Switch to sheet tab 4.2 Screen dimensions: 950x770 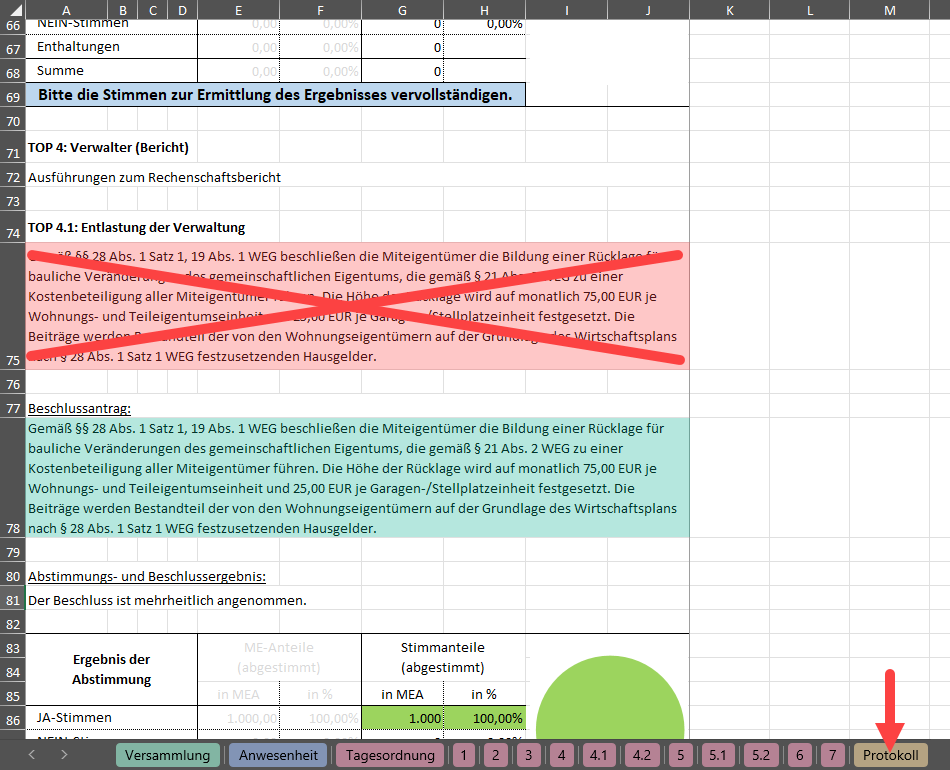pos(642,755)
